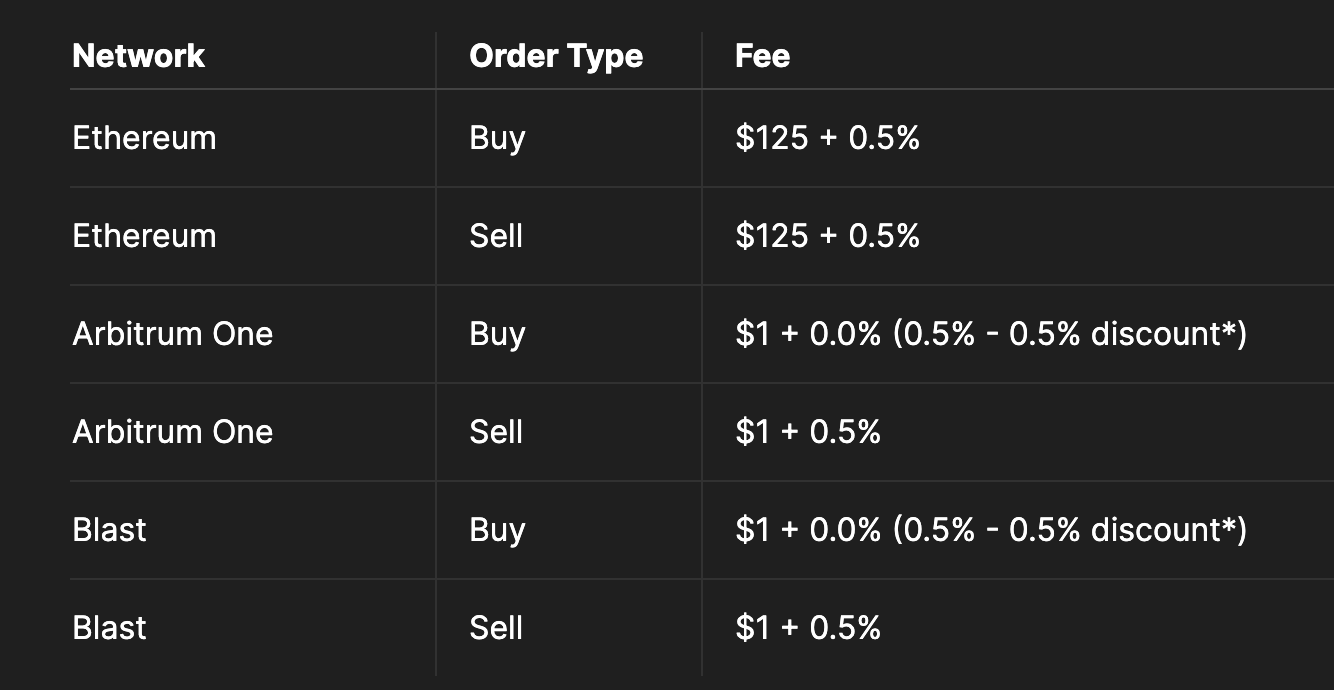Click the Network column header
Image resolution: width=1334 pixels, height=690 pixels.
pos(138,56)
